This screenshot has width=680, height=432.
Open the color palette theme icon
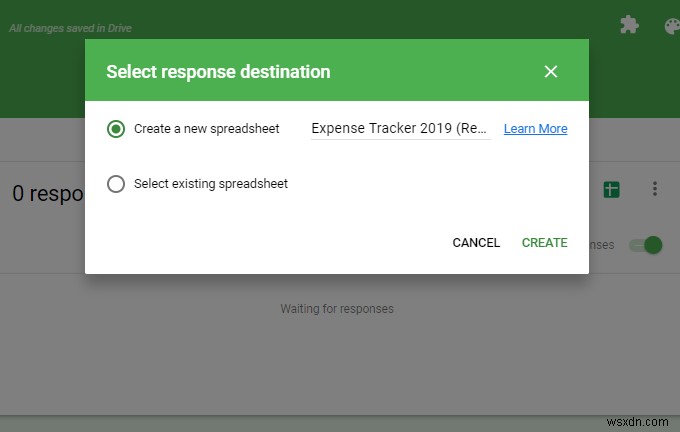pos(672,26)
